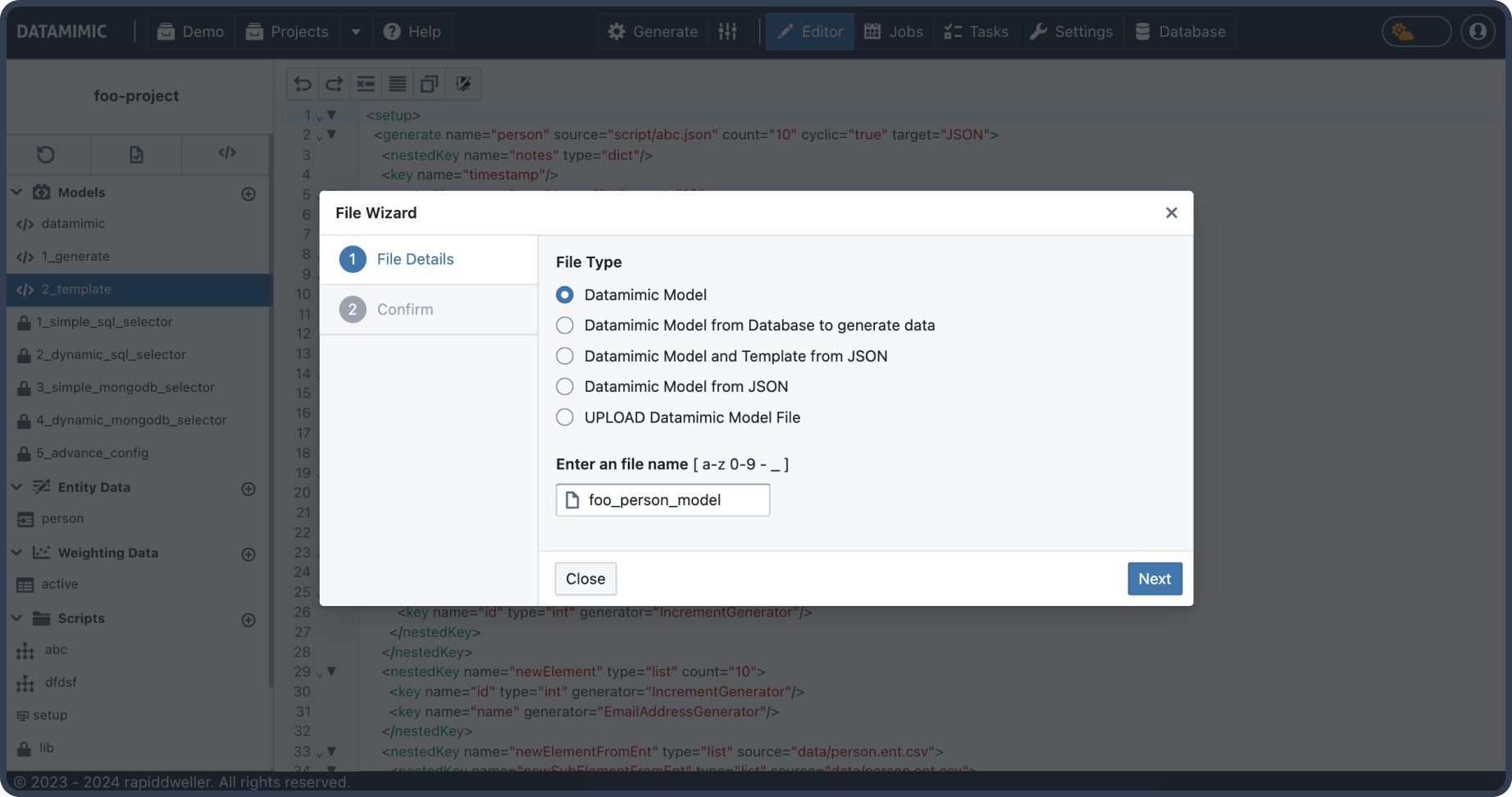Click the generate options sliders icon
Image resolution: width=1512 pixels, height=797 pixels.
[x=727, y=32]
